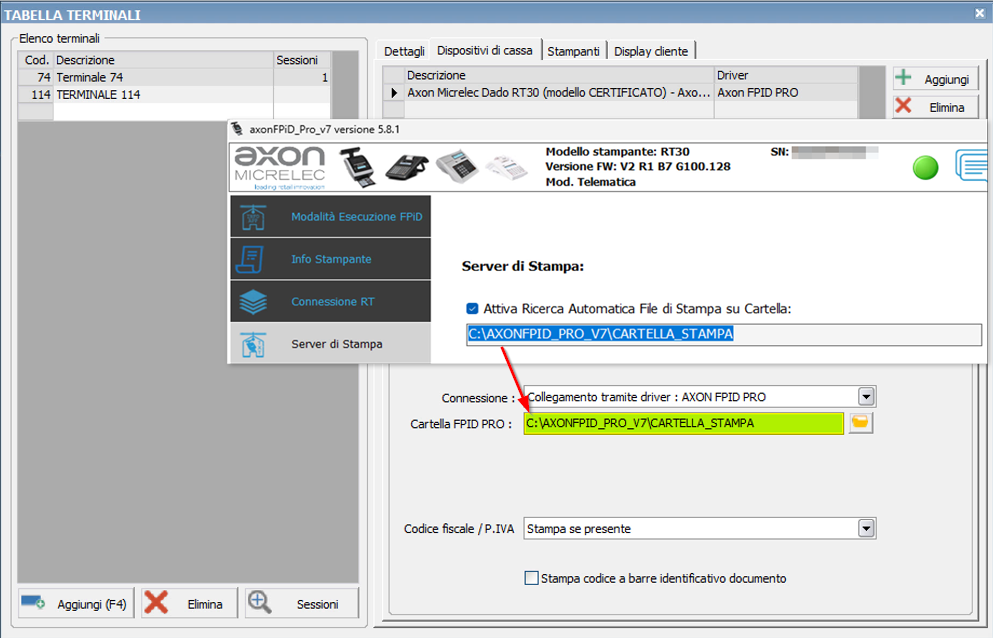This screenshot has height=638, width=993.
Task: Click the row selector arrow of the device row
Action: tap(394, 93)
